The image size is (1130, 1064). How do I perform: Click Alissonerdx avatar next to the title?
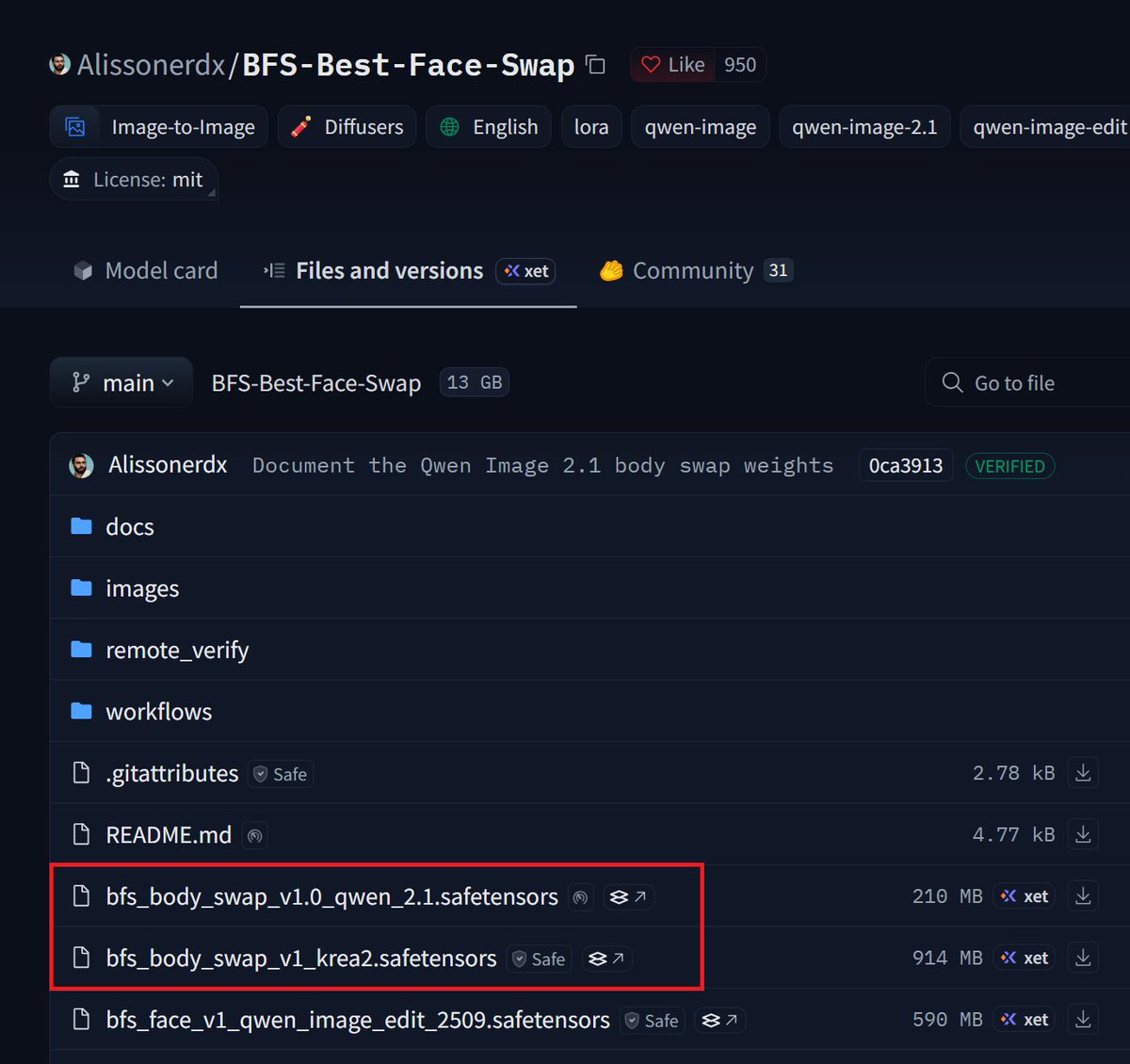point(59,64)
